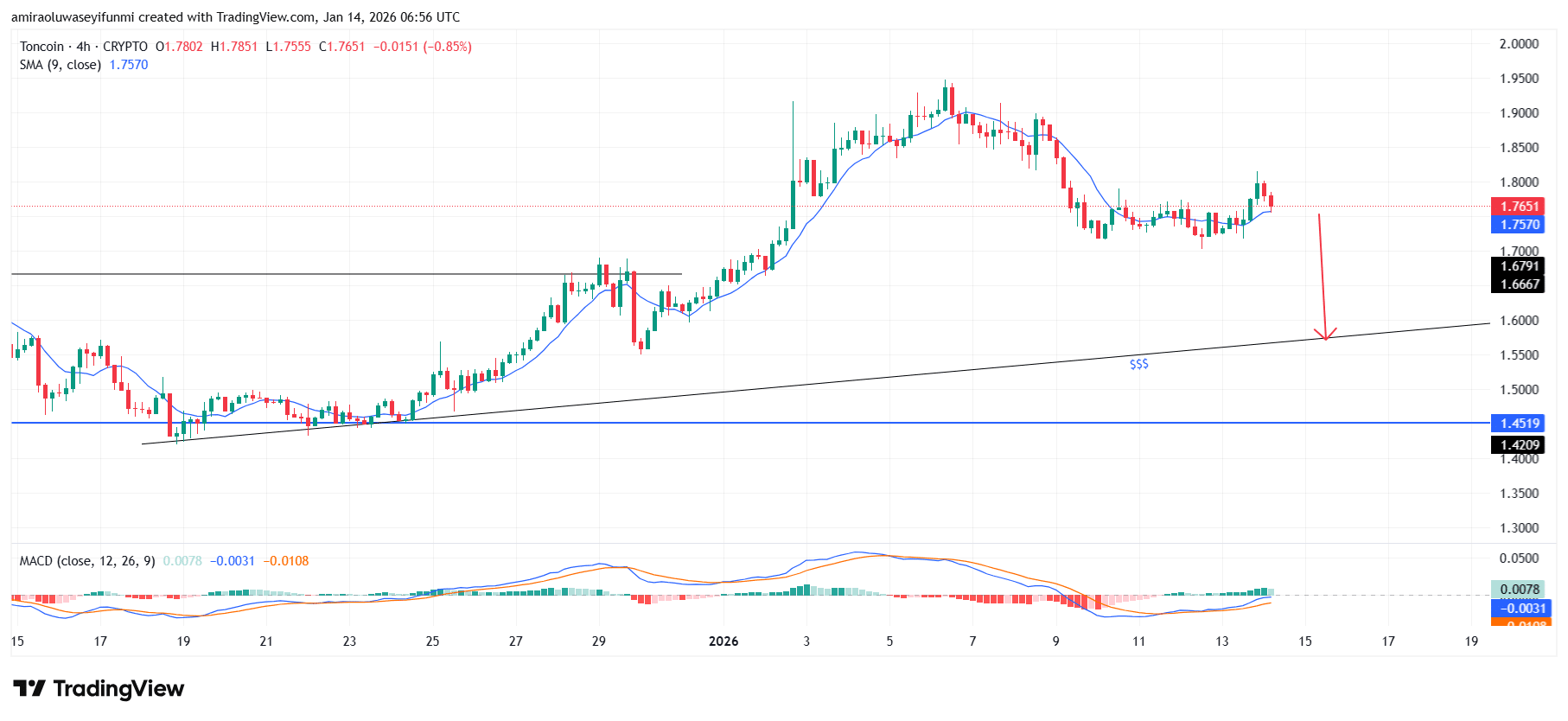Click the 0.0500 MACD scale tick
1568x721 pixels.
(x=1520, y=558)
